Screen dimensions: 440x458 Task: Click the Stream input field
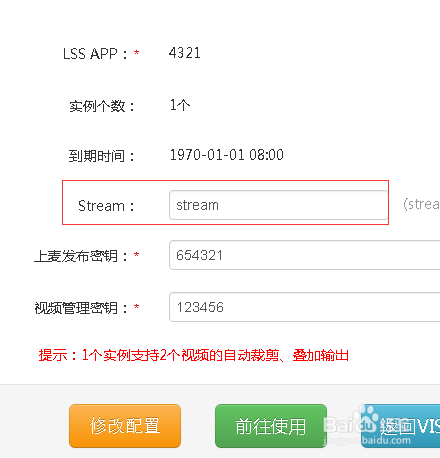click(279, 205)
